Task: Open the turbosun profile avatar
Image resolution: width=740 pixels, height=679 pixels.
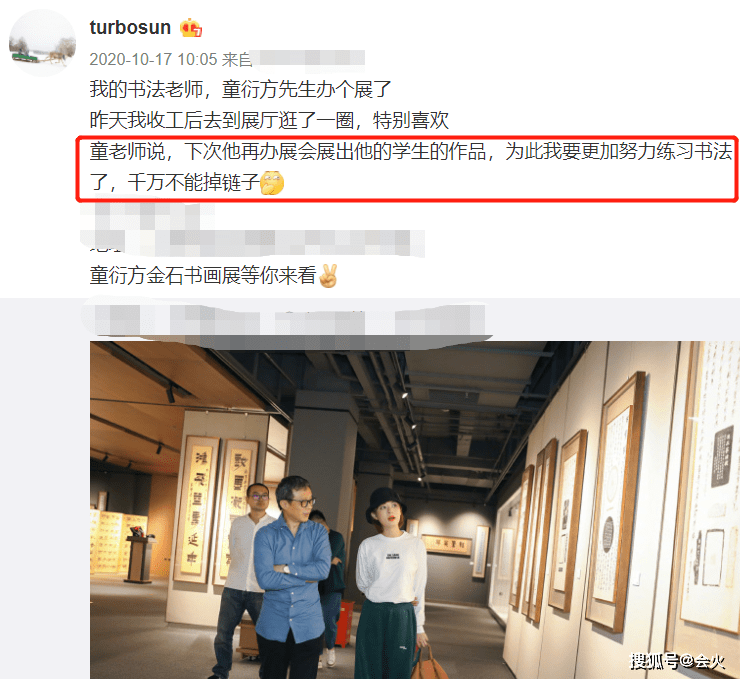Action: (x=42, y=43)
